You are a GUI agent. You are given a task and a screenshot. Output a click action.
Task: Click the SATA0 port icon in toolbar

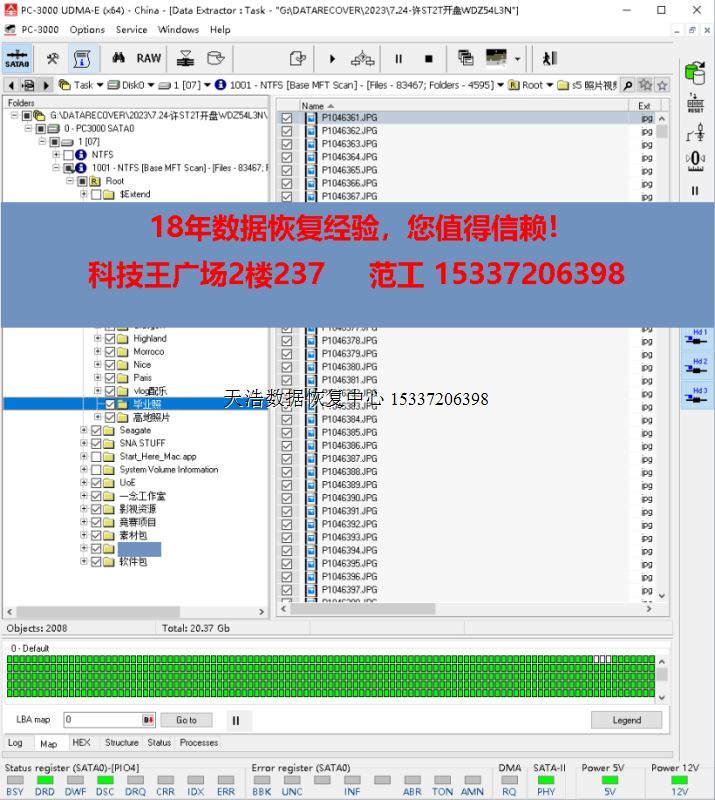[x=17, y=58]
